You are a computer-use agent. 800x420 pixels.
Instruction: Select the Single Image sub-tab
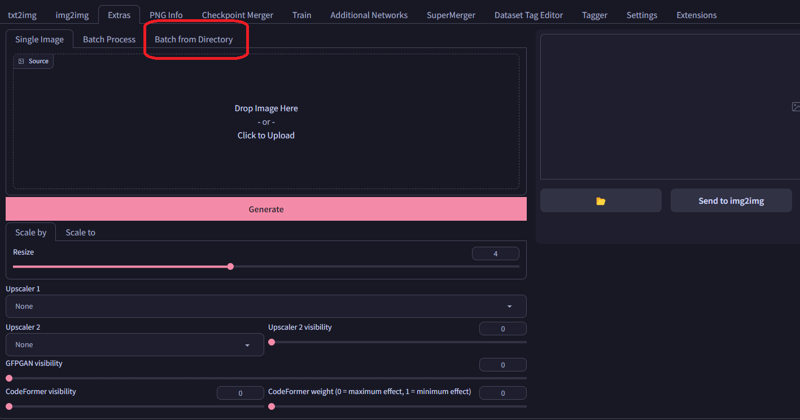[39, 39]
